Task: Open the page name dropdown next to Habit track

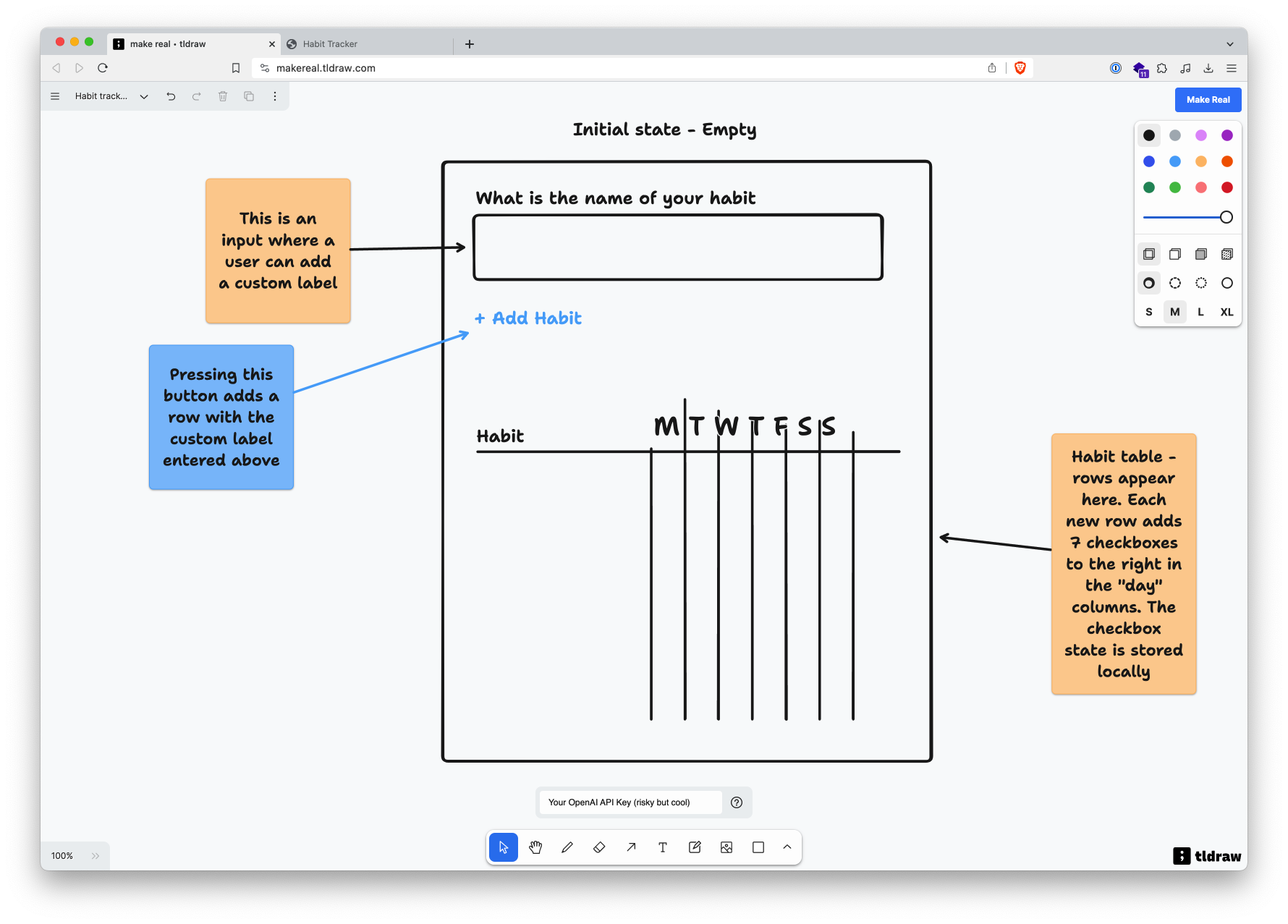Action: (x=143, y=96)
